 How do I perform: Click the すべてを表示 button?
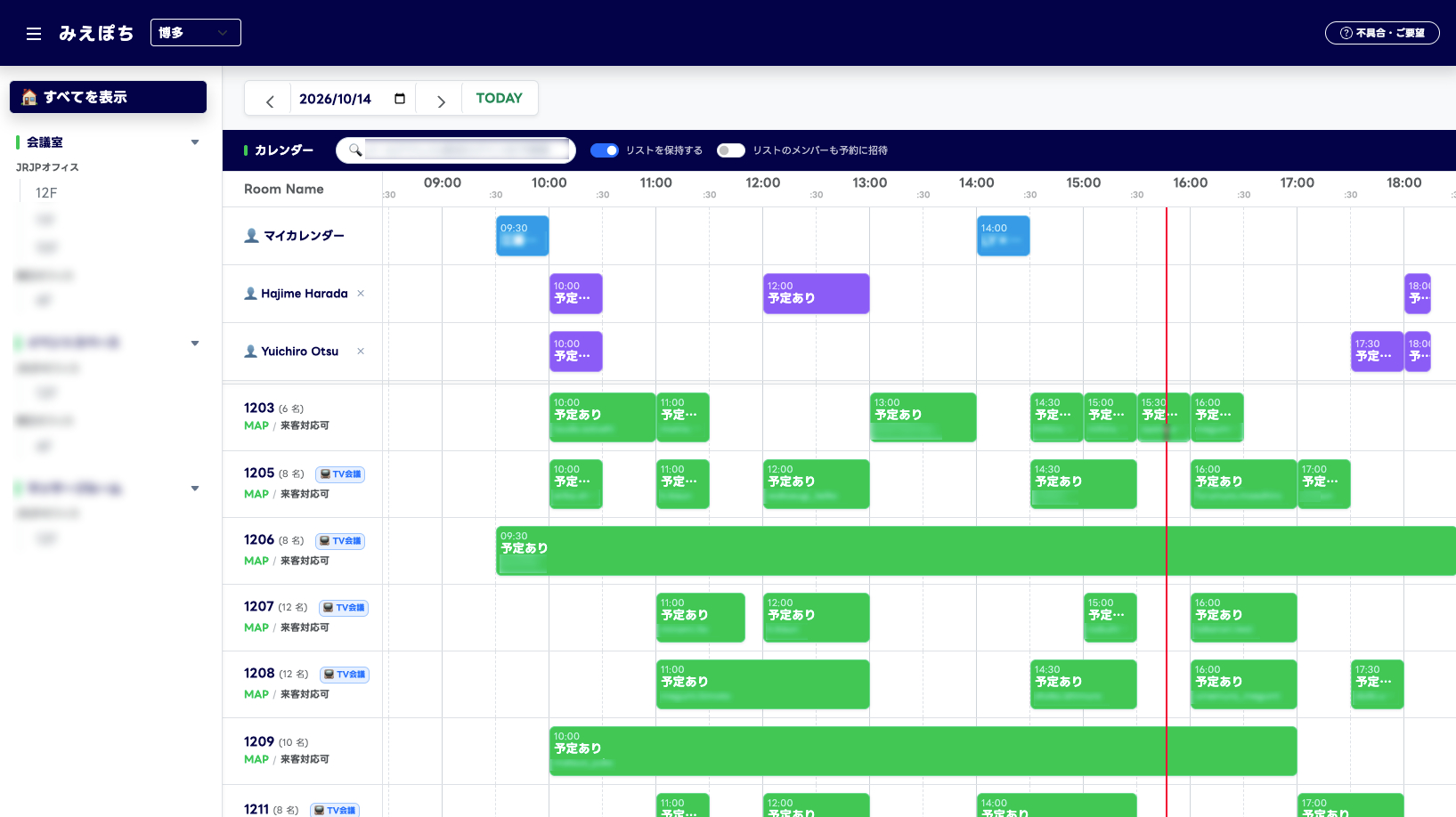click(108, 97)
